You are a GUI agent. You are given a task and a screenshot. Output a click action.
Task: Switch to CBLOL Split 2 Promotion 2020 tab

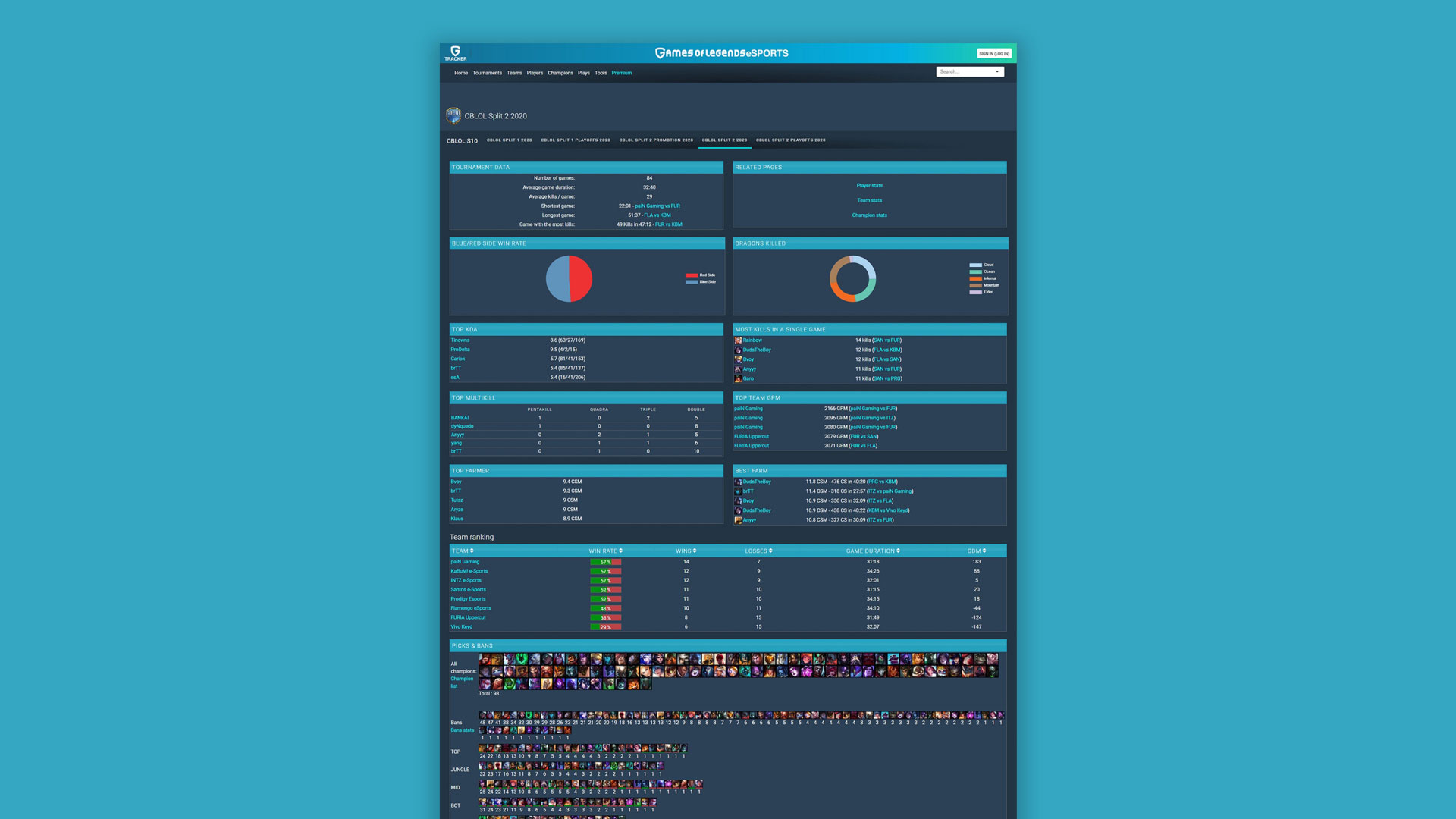tap(656, 140)
